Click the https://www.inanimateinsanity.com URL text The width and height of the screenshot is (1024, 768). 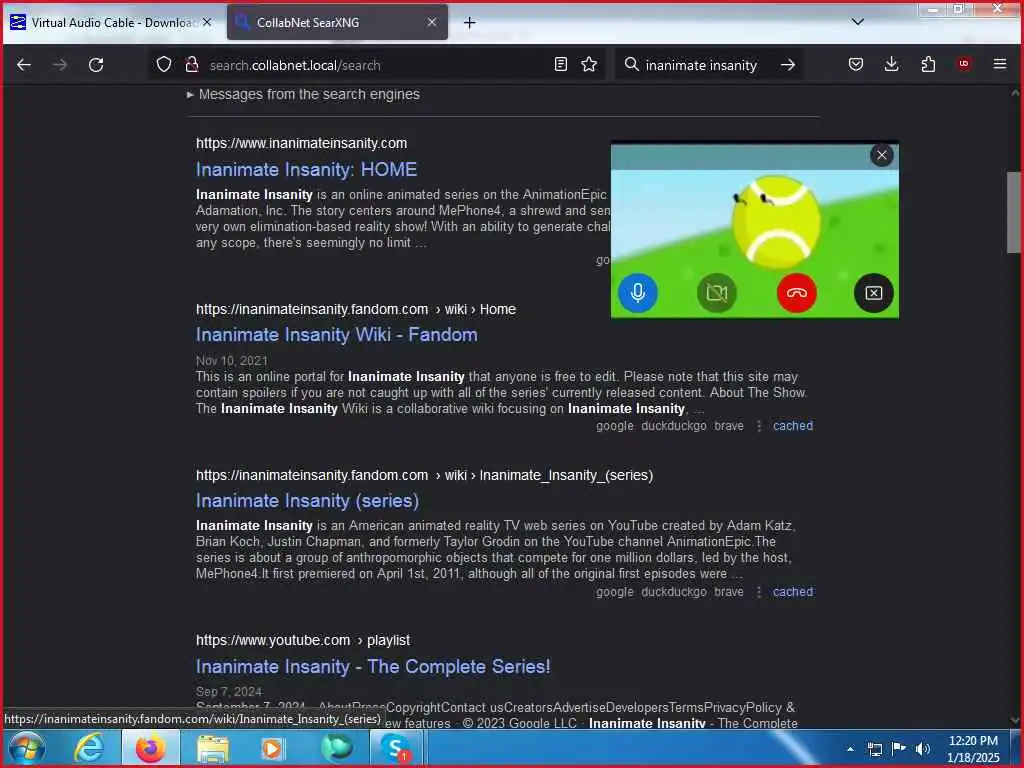(301, 143)
